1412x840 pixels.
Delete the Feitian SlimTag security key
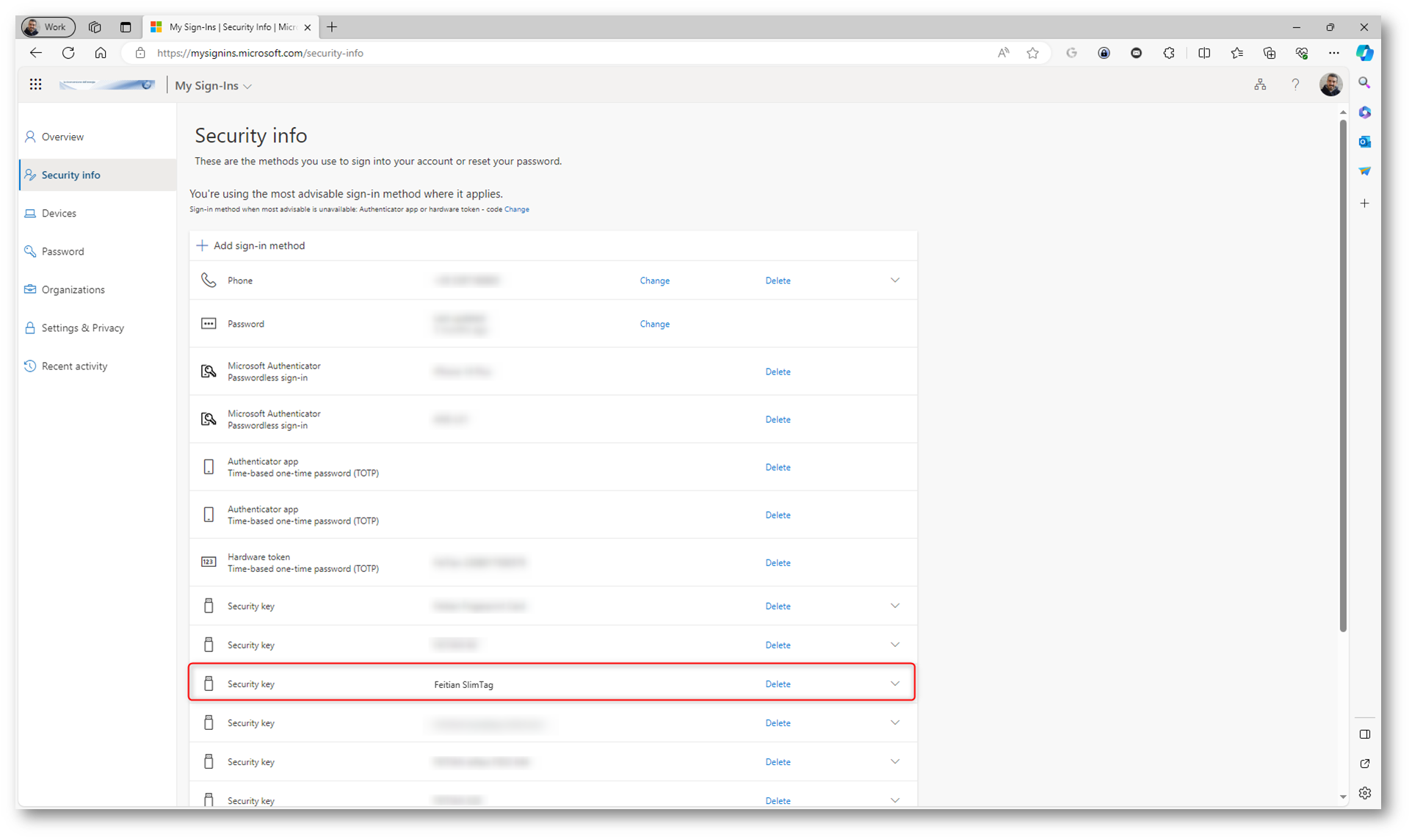(778, 684)
